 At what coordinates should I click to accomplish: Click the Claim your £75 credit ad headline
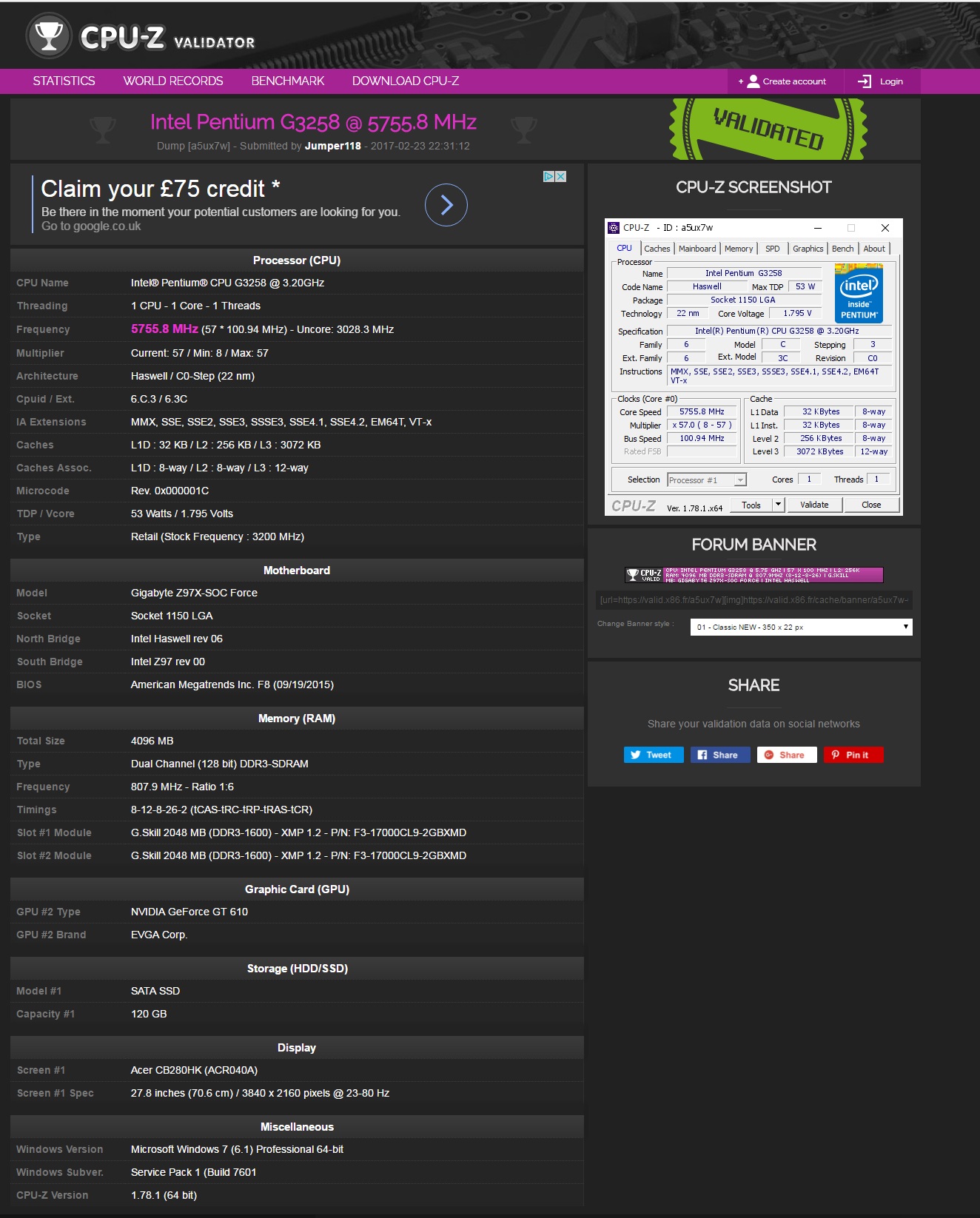click(x=161, y=189)
